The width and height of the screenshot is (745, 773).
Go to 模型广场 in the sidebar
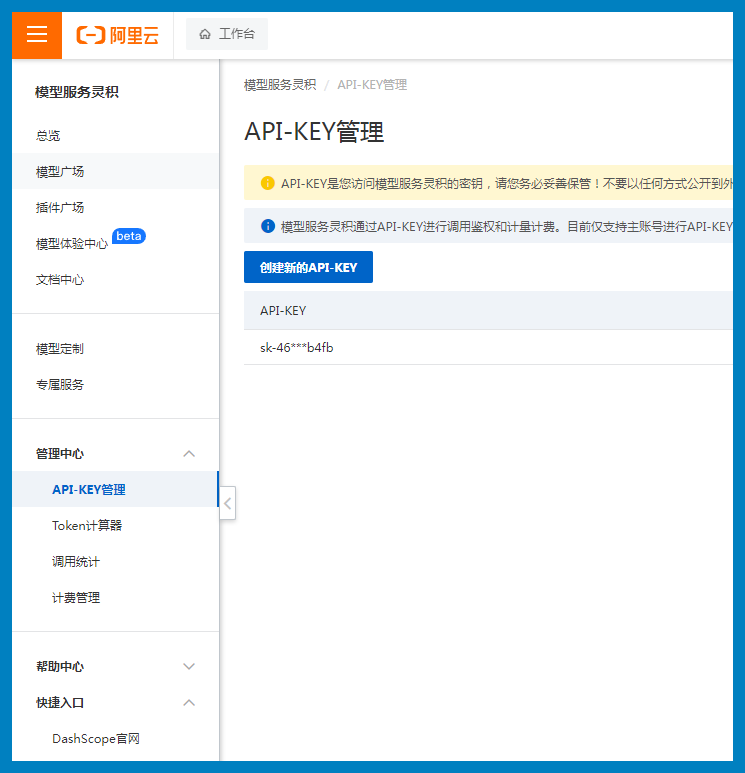tap(60, 172)
